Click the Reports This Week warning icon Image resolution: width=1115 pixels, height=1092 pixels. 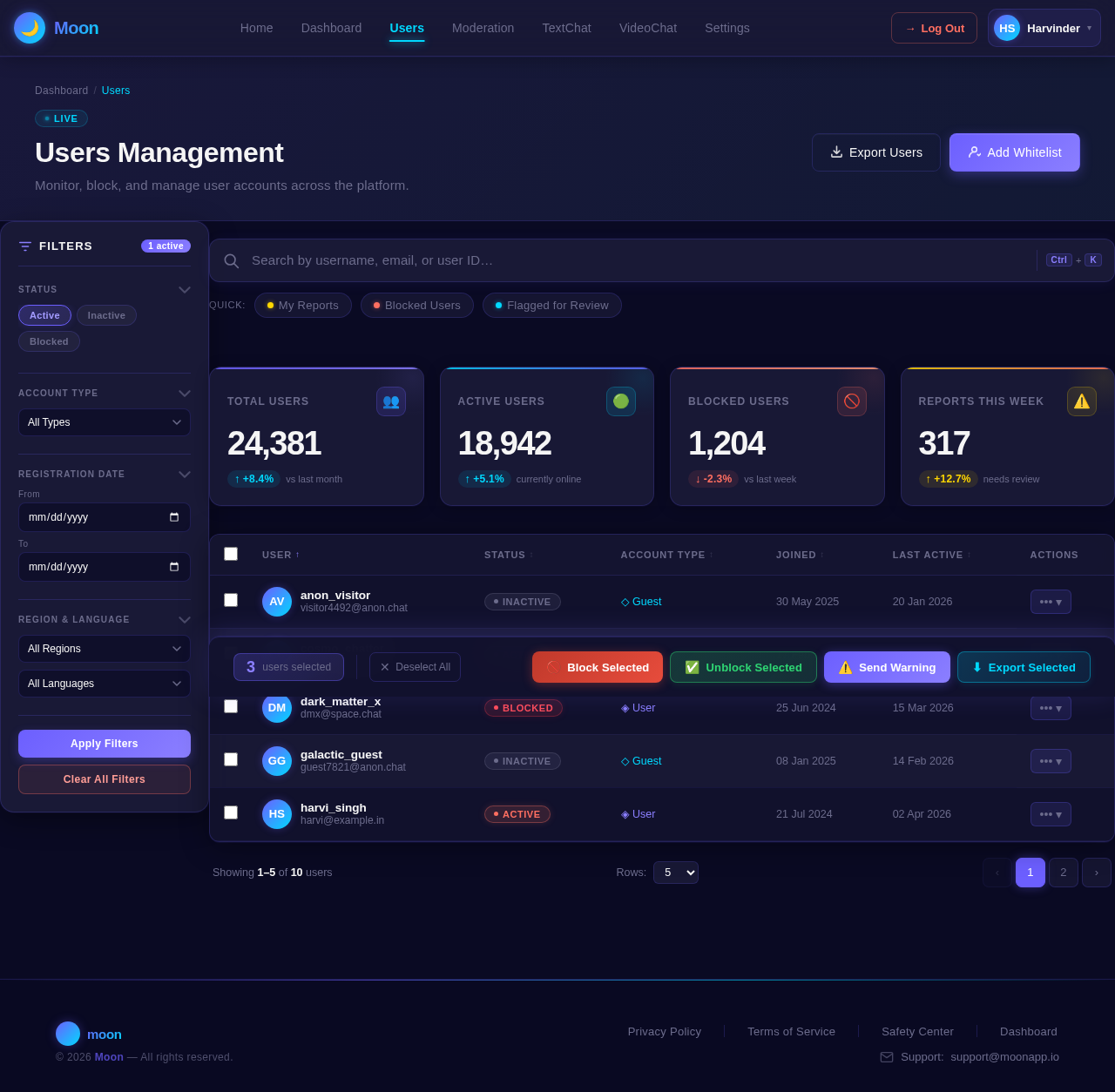[1081, 401]
